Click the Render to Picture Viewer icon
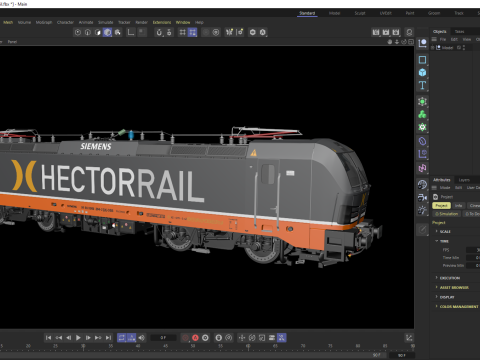Viewport: 480px width, 360px height. (386, 32)
